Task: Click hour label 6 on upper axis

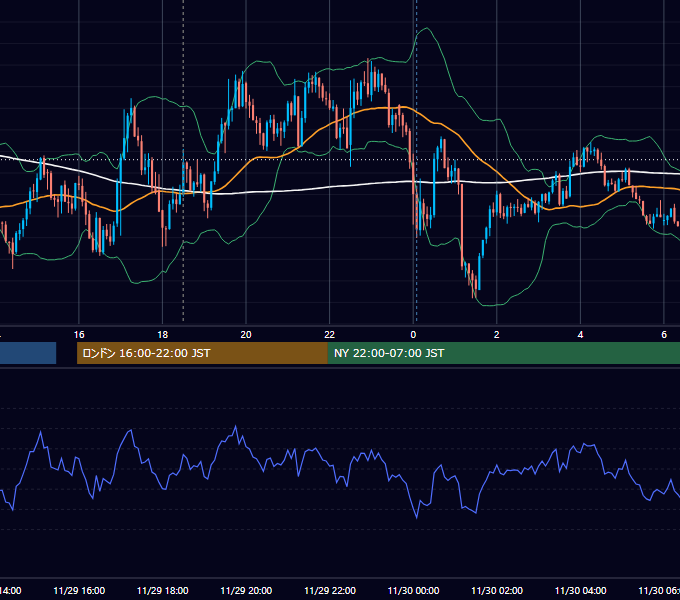Action: click(664, 335)
